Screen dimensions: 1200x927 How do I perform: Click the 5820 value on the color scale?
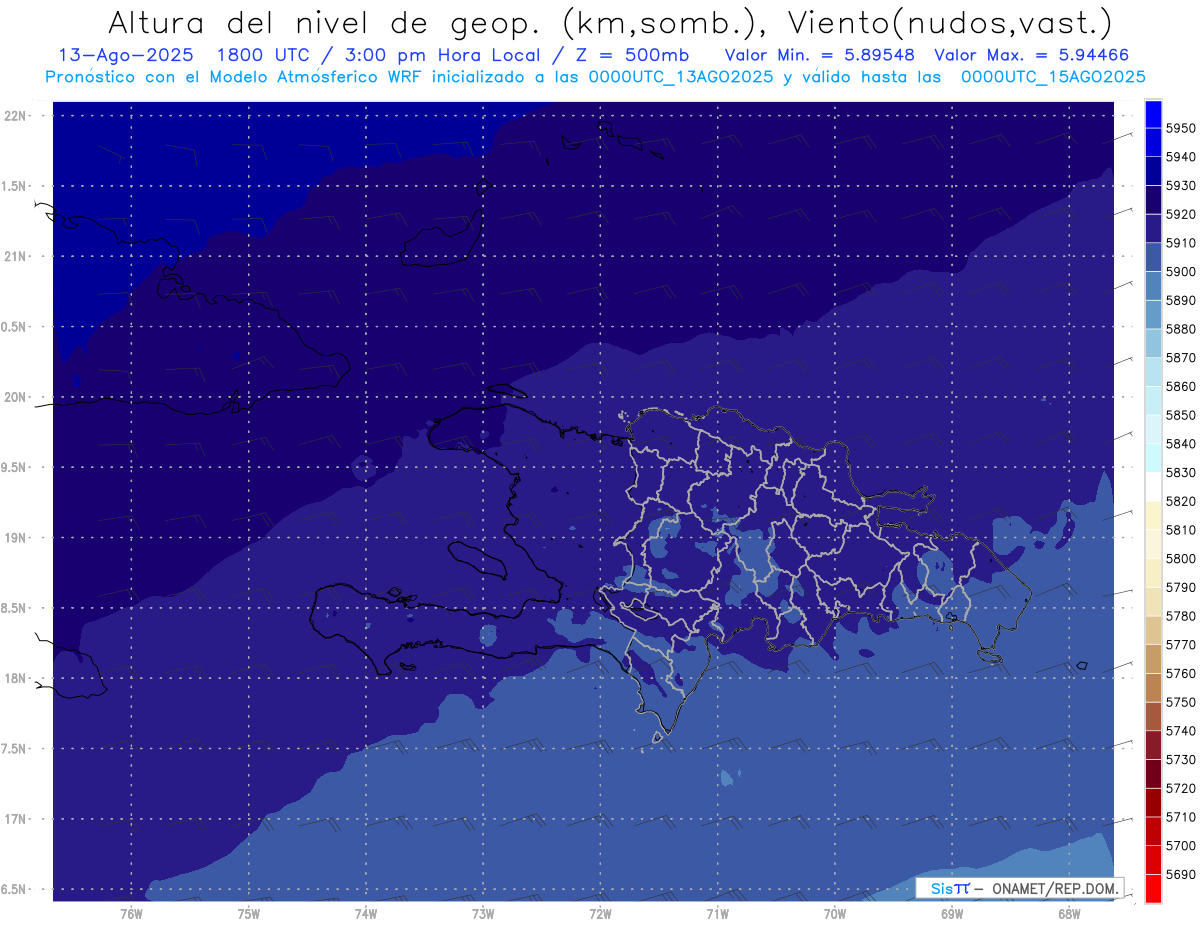(x=1181, y=501)
